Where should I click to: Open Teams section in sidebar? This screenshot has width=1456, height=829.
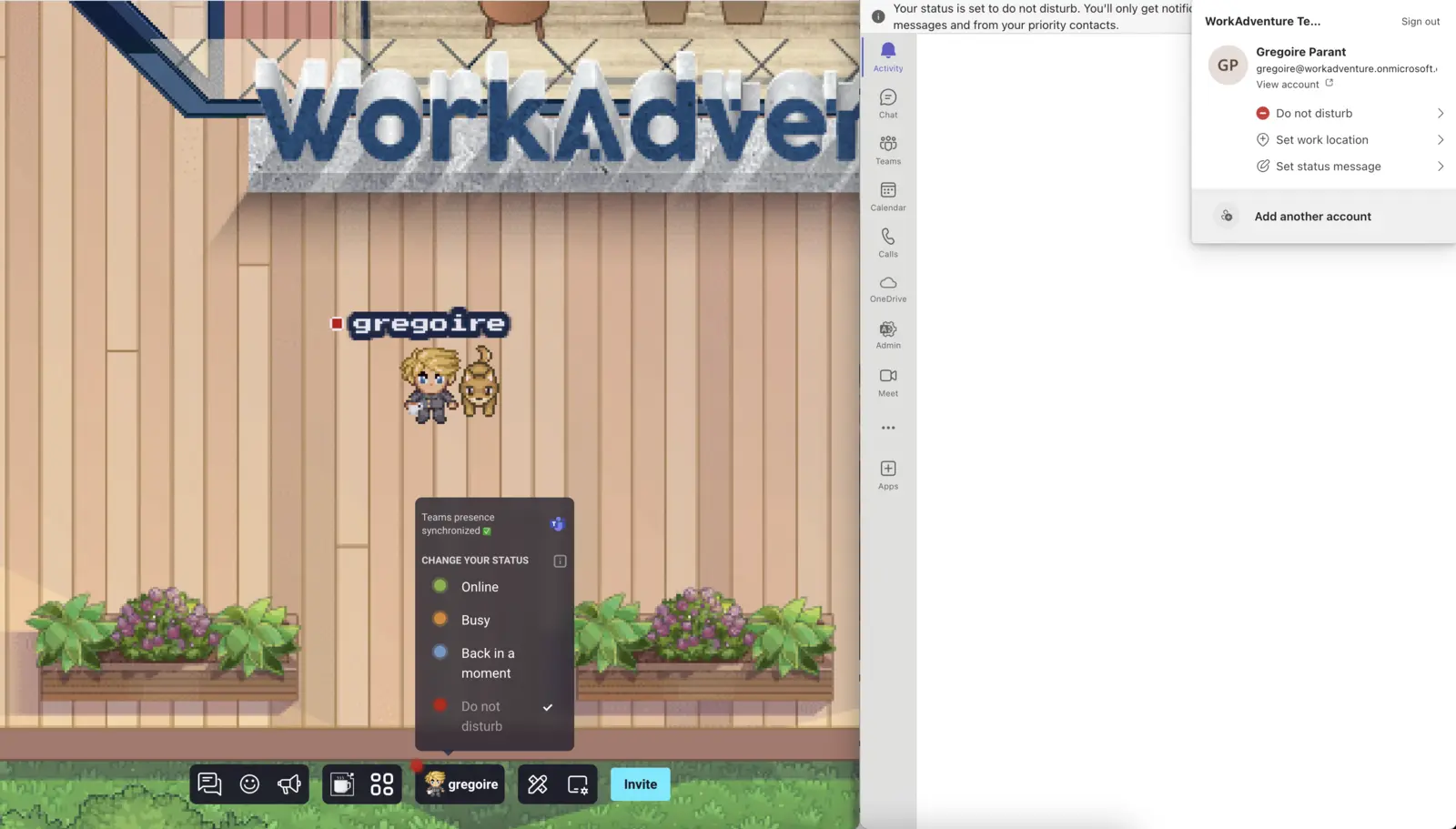click(888, 149)
